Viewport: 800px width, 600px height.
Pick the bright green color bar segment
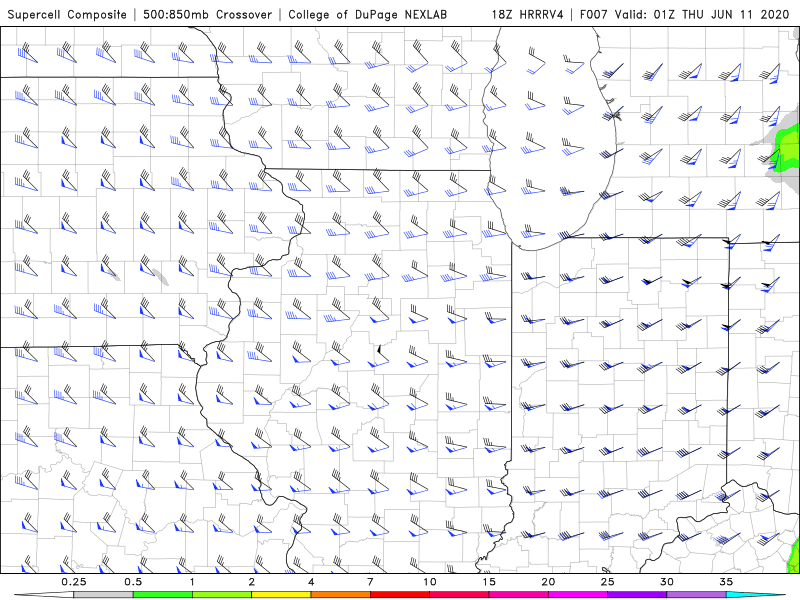click(x=162, y=595)
